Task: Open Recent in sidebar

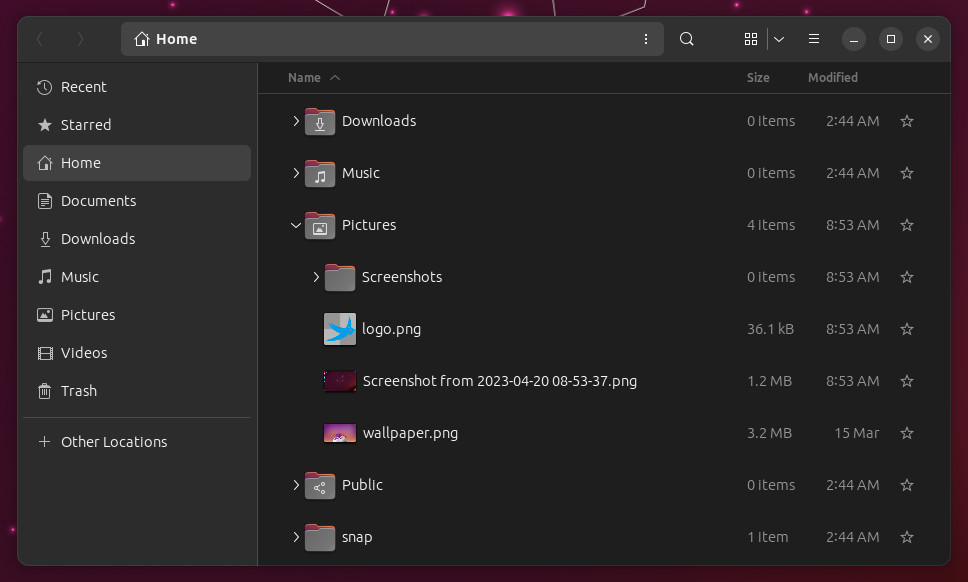Action: pyautogui.click(x=136, y=87)
